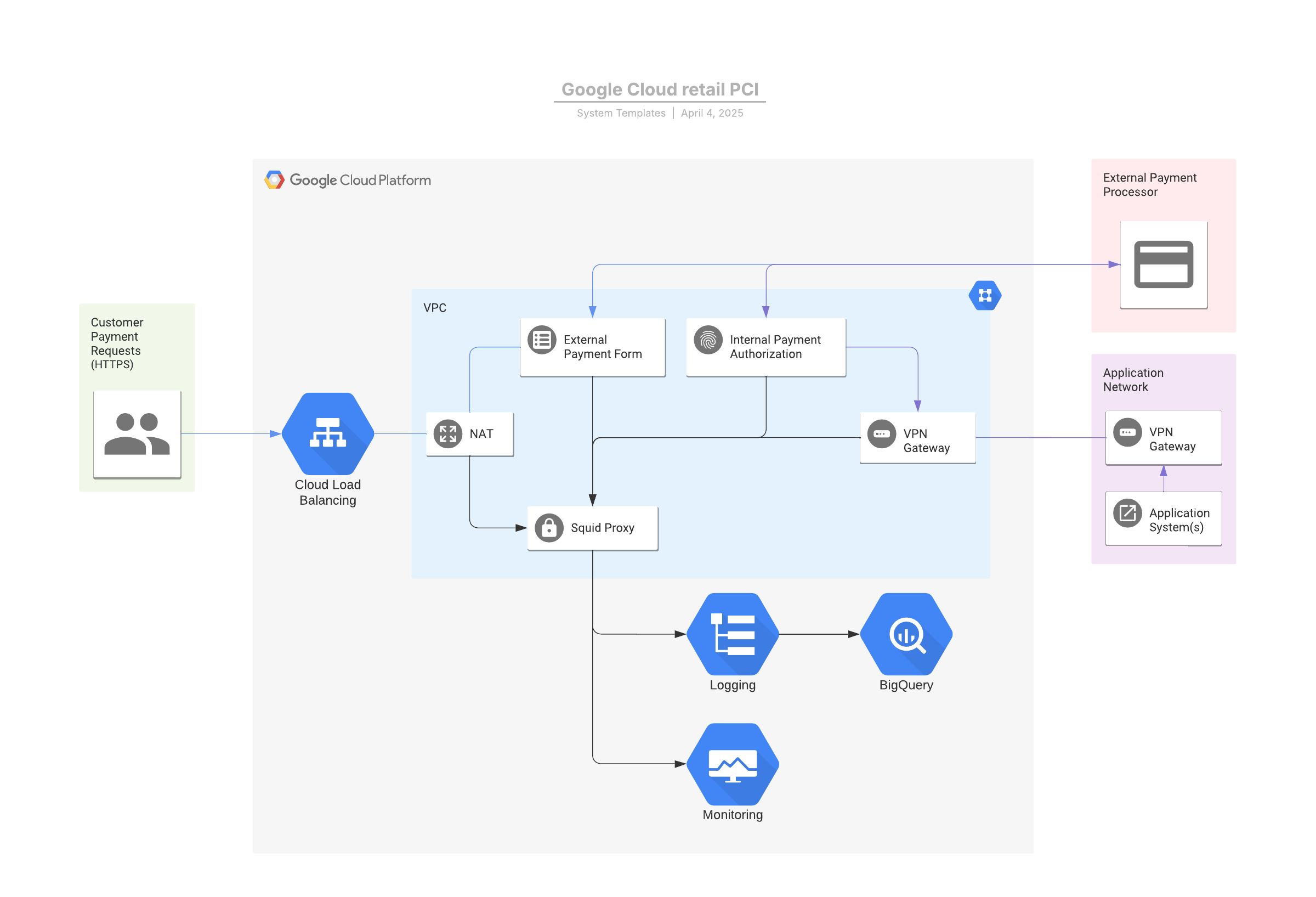Select the BigQuery hexagon icon
Viewport: 1316px width, 897px height.
pos(905,634)
